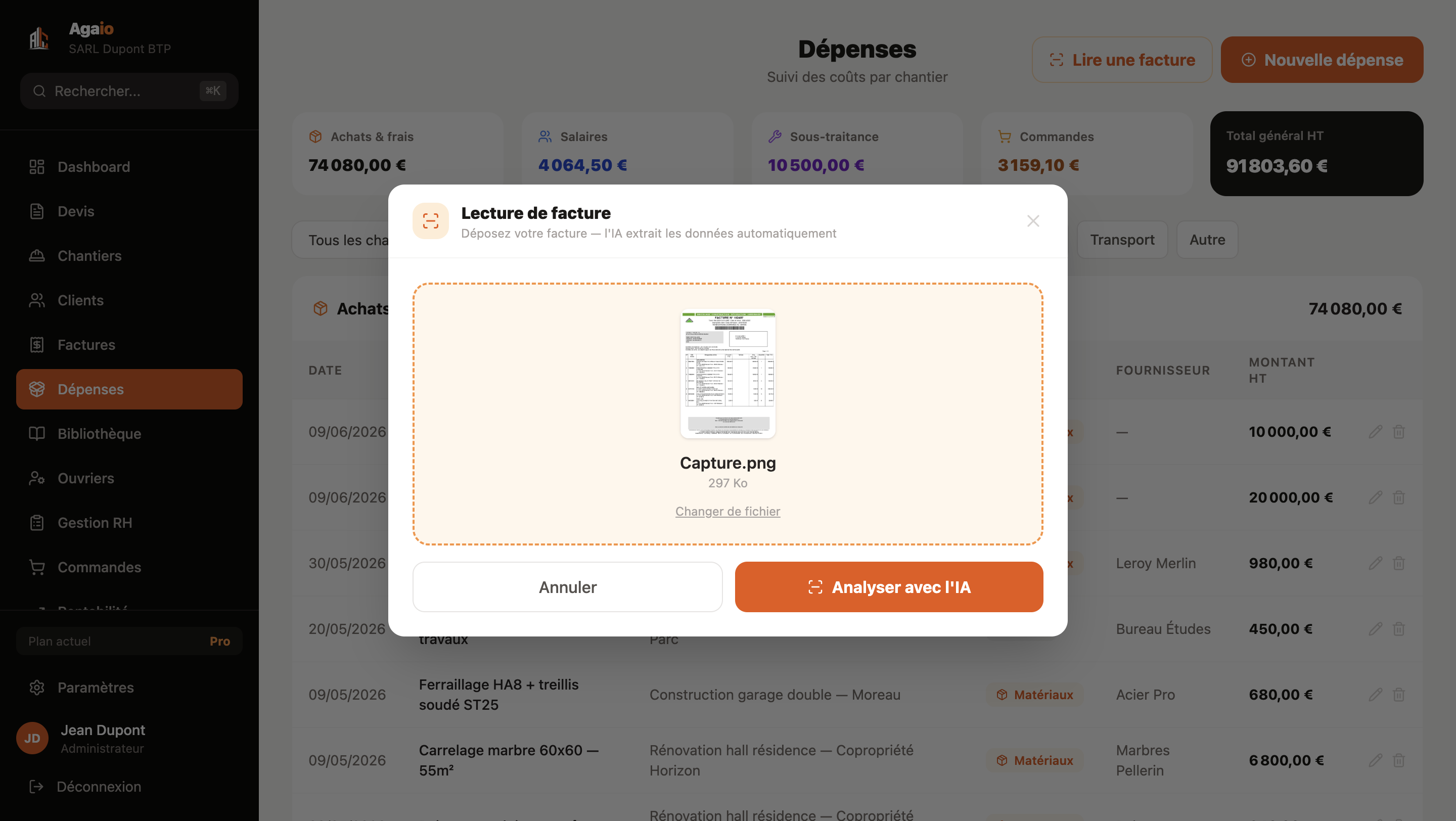Click the Agaio building logo
The width and height of the screenshot is (1456, 821).
(x=39, y=38)
